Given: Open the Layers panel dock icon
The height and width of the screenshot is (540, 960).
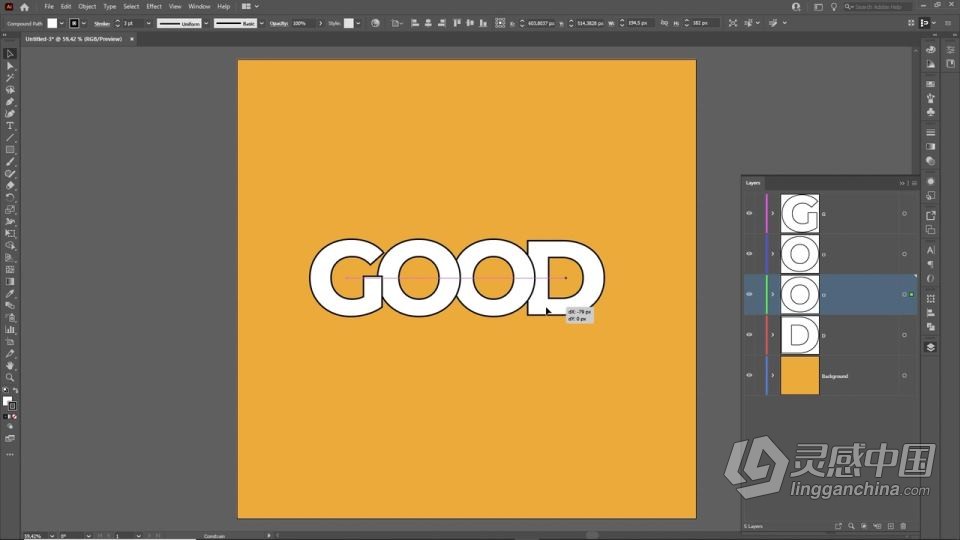Looking at the screenshot, I should click(931, 347).
